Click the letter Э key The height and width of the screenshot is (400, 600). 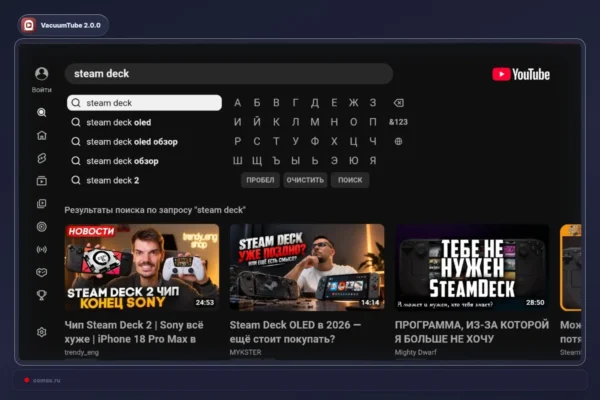(x=334, y=160)
